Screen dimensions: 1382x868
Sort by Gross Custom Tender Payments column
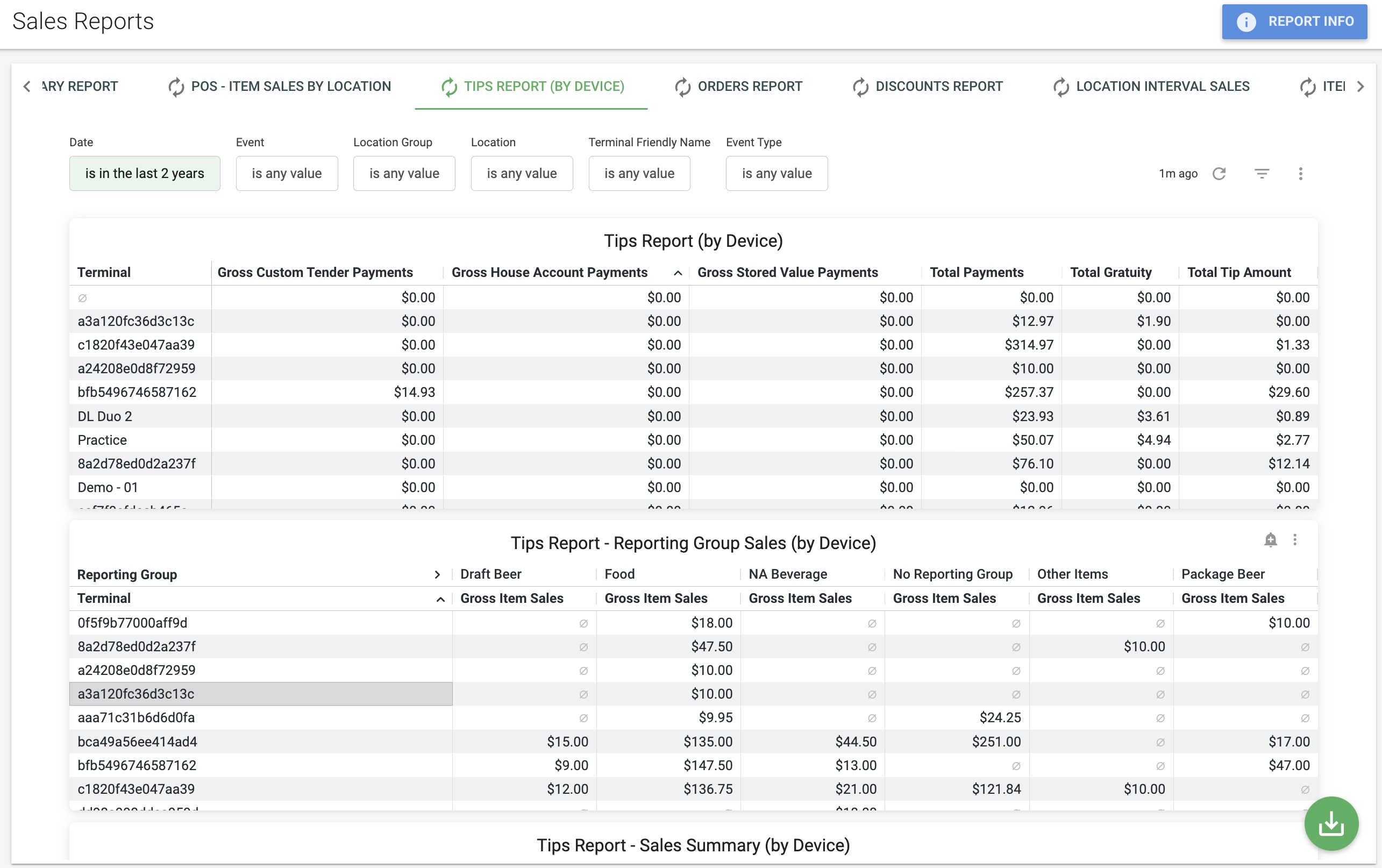point(315,272)
